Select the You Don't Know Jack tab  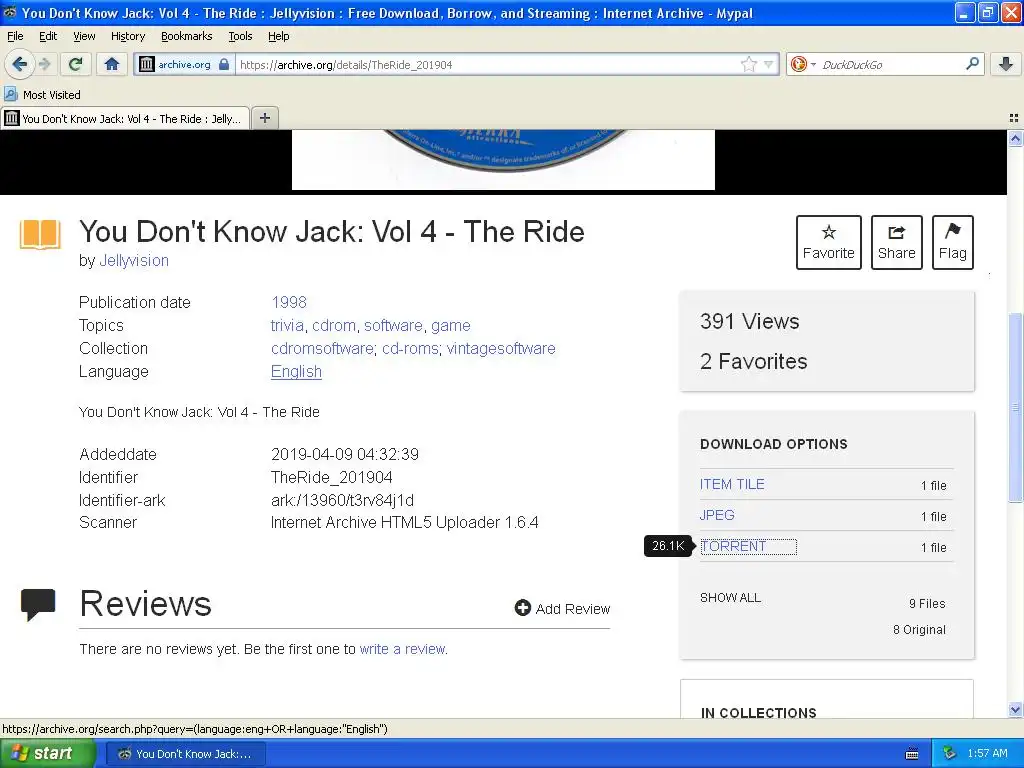pyautogui.click(x=125, y=118)
